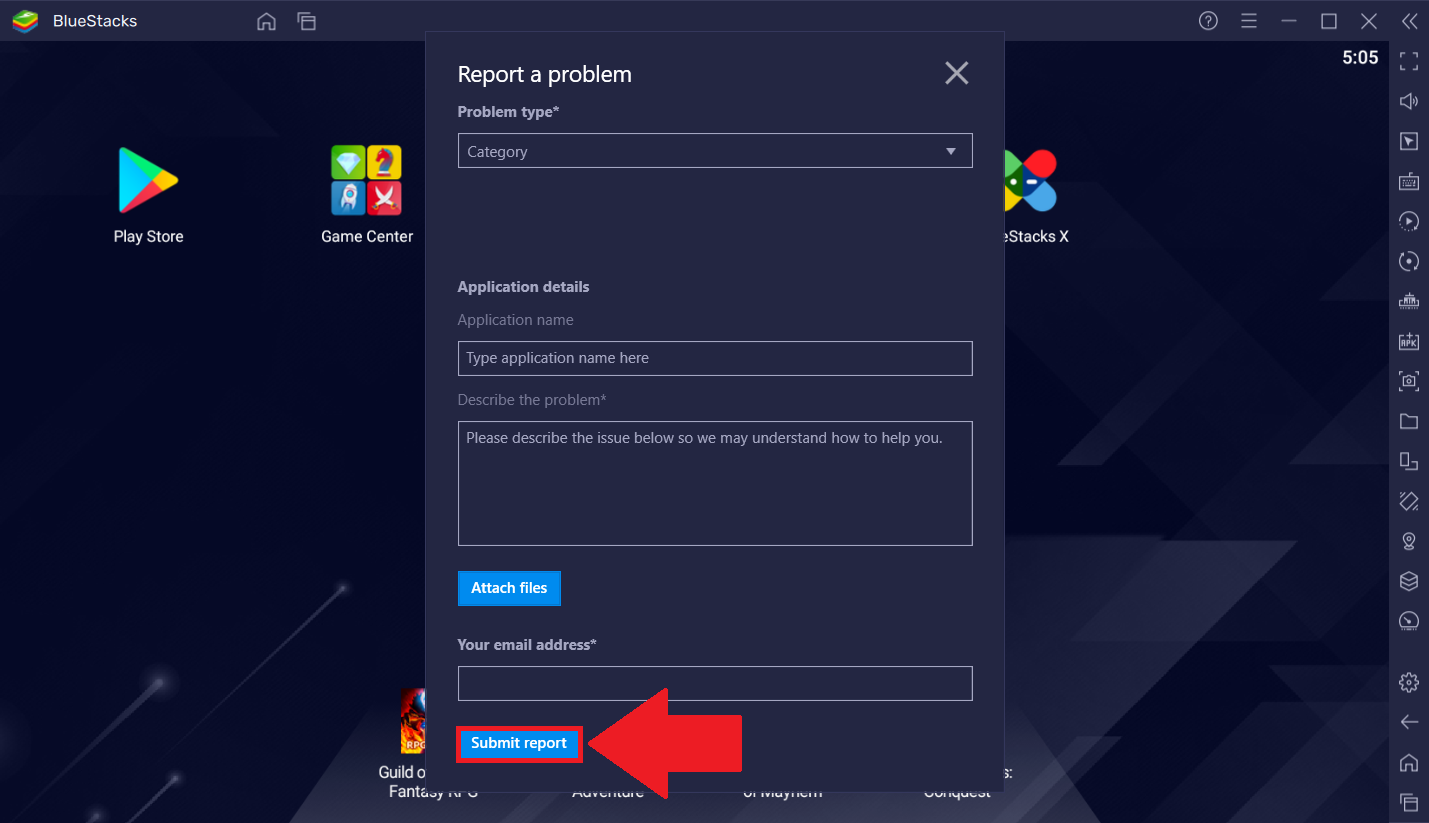
Task: Click the Install APK icon
Action: click(1409, 341)
